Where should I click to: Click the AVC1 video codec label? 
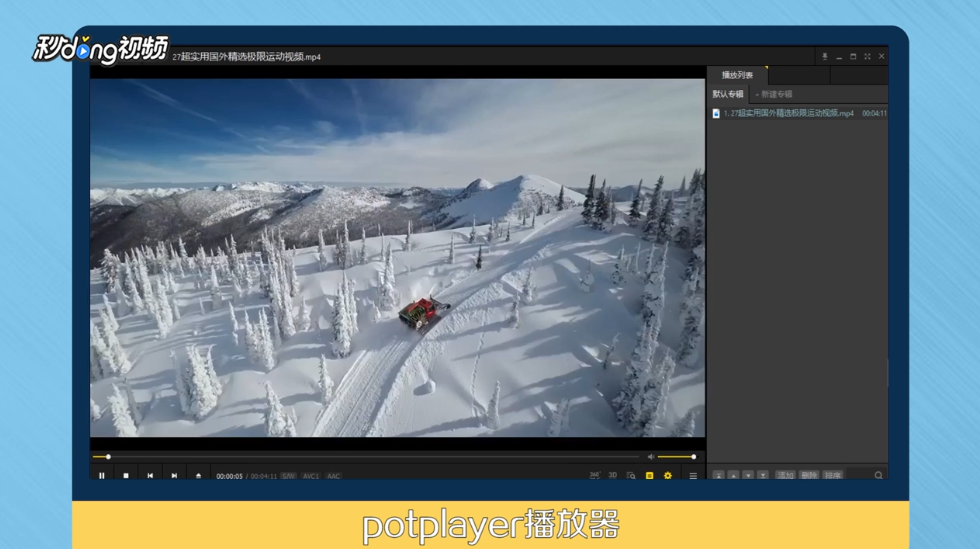click(311, 476)
